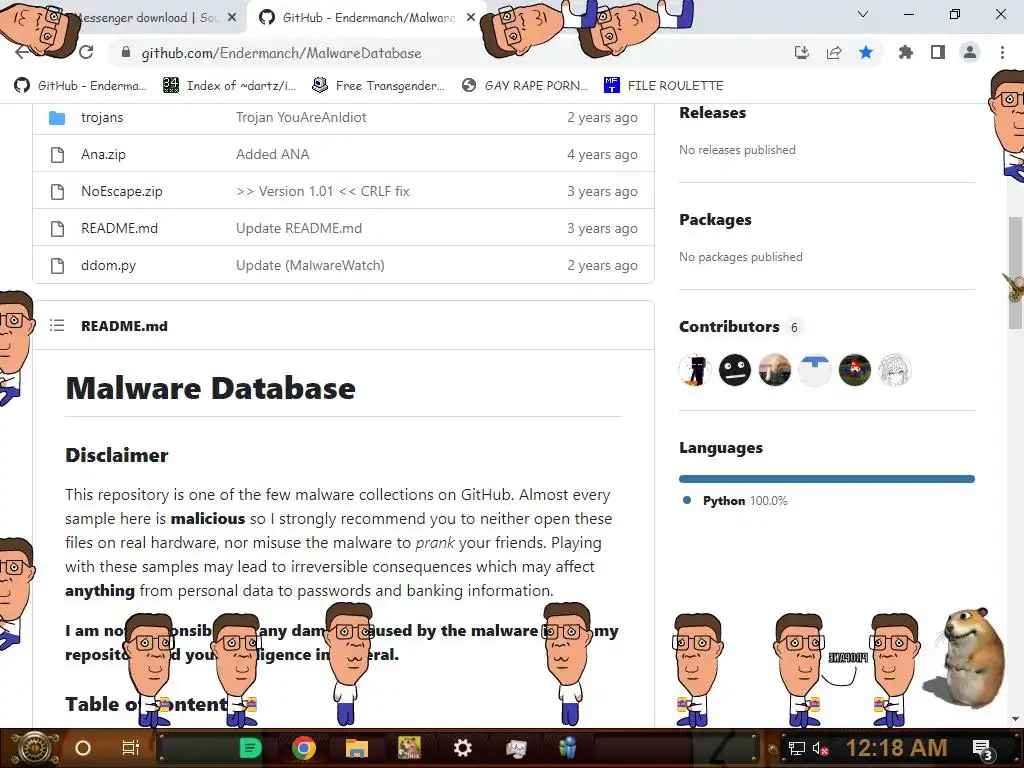Open the ddom.py file
1024x768 pixels.
coord(108,266)
